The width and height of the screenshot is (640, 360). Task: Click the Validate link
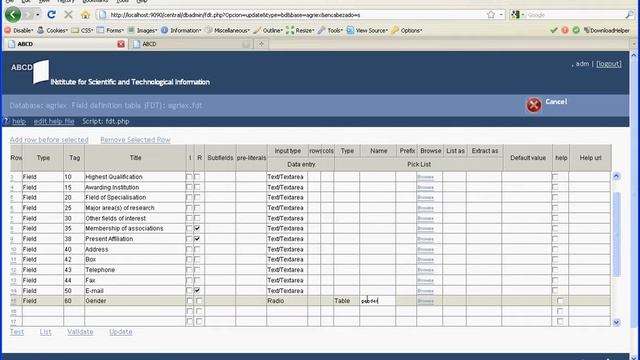tap(80, 332)
